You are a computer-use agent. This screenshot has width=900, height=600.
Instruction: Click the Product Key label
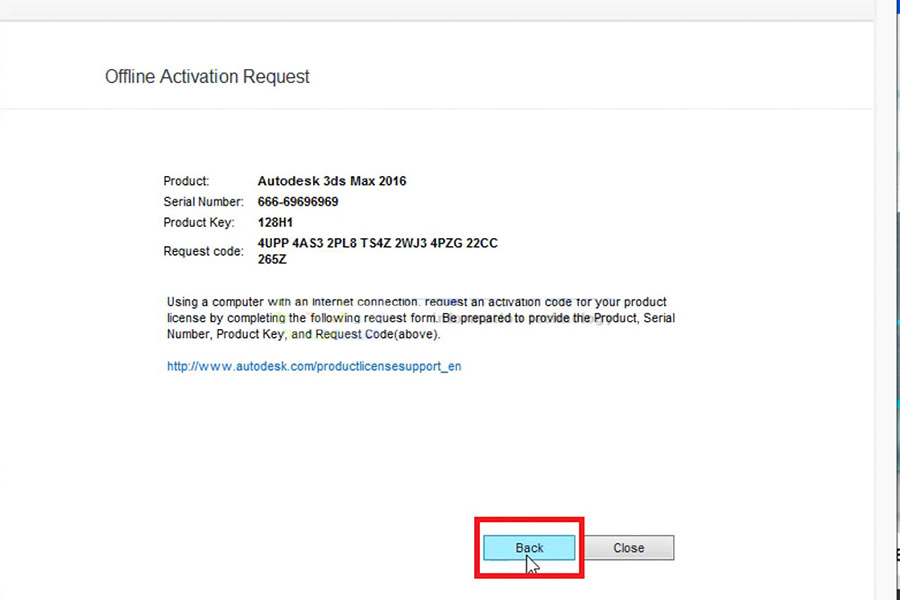(x=199, y=222)
